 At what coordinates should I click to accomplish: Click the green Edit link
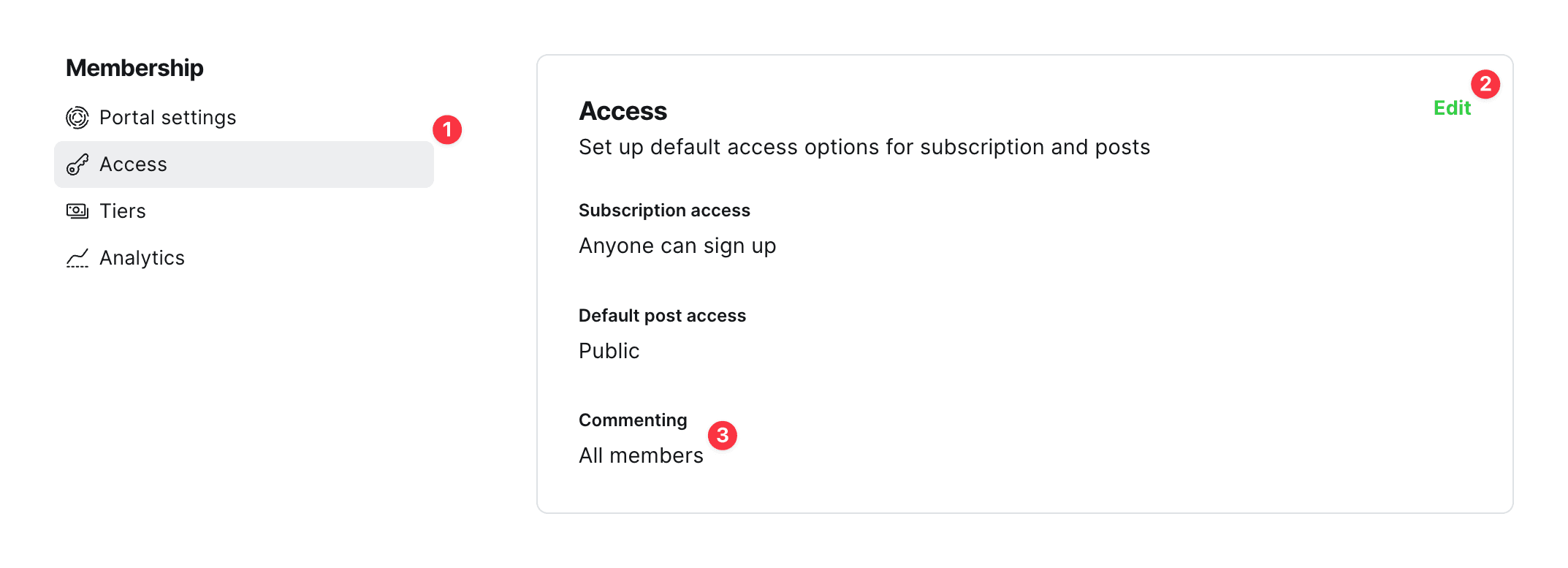coord(1452,108)
